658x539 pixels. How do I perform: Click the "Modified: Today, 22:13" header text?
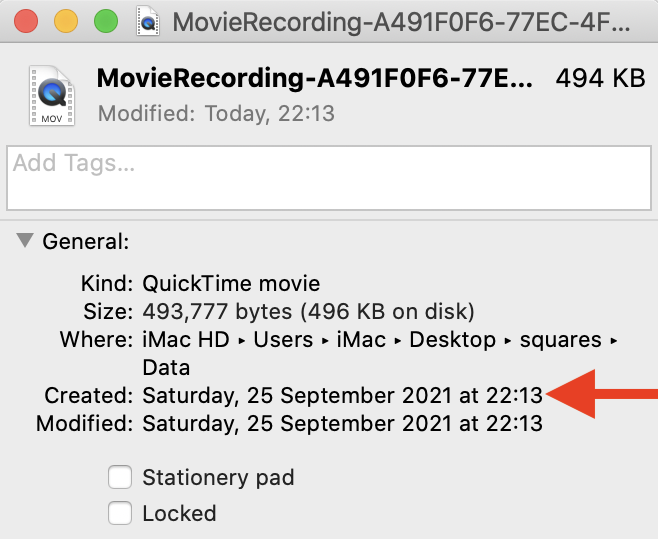point(216,114)
